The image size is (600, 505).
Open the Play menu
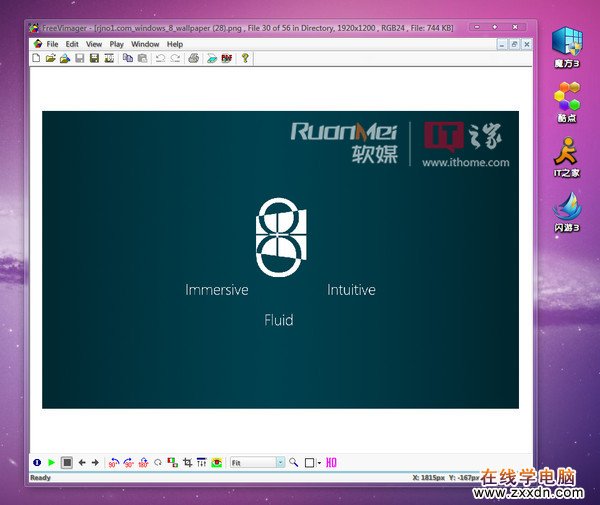tap(117, 44)
